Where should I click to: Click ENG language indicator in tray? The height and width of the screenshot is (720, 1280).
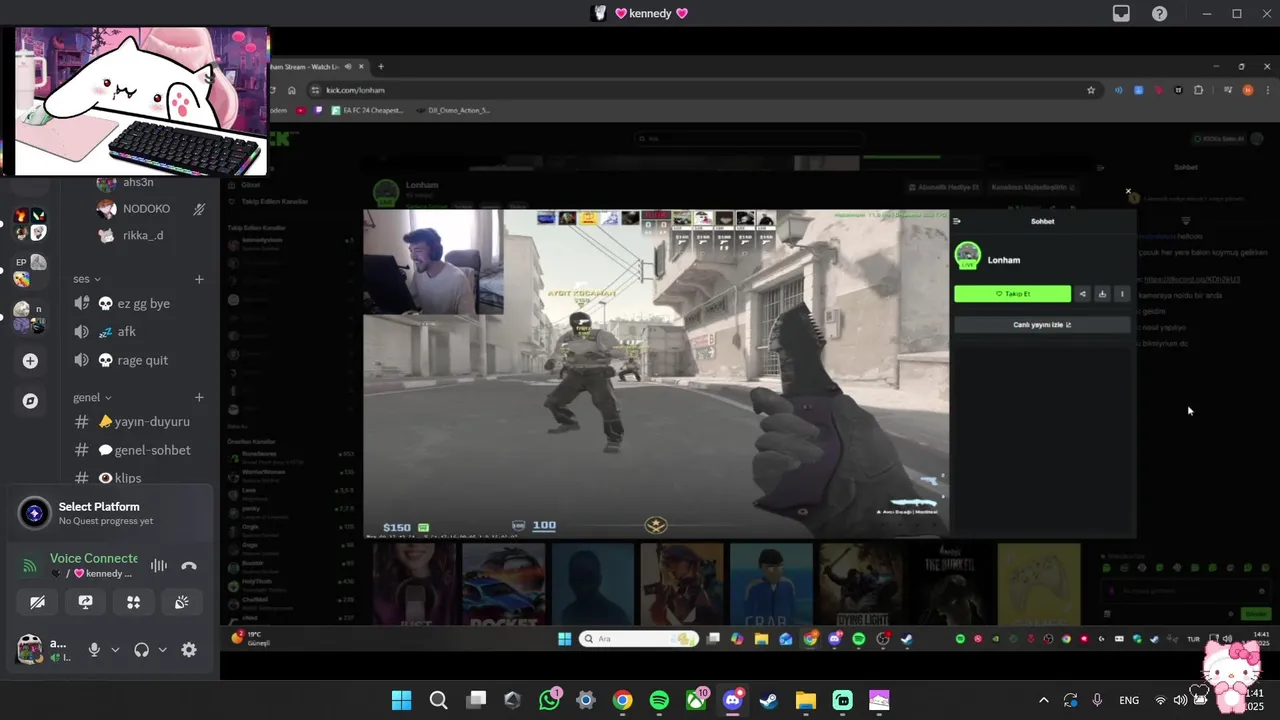(x=1129, y=700)
